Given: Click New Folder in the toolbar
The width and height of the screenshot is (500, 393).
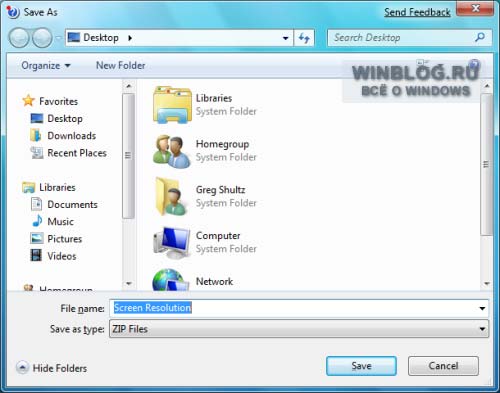Looking at the screenshot, I should pyautogui.click(x=121, y=65).
